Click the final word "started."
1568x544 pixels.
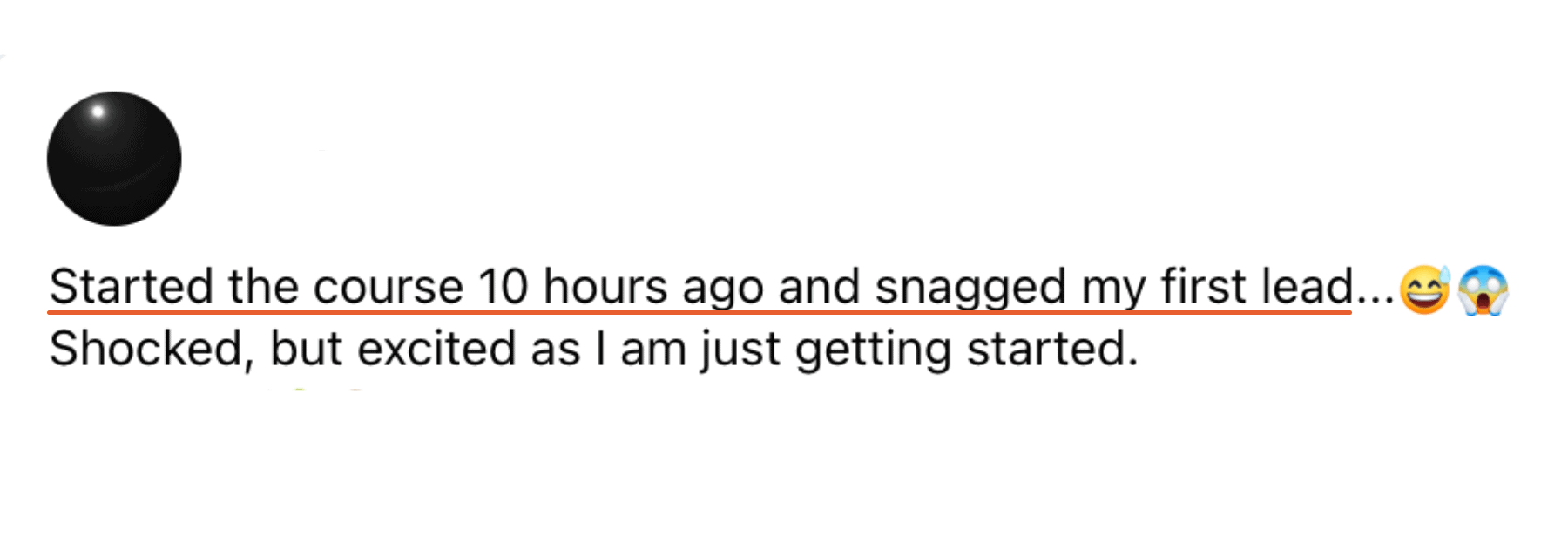(1052, 350)
